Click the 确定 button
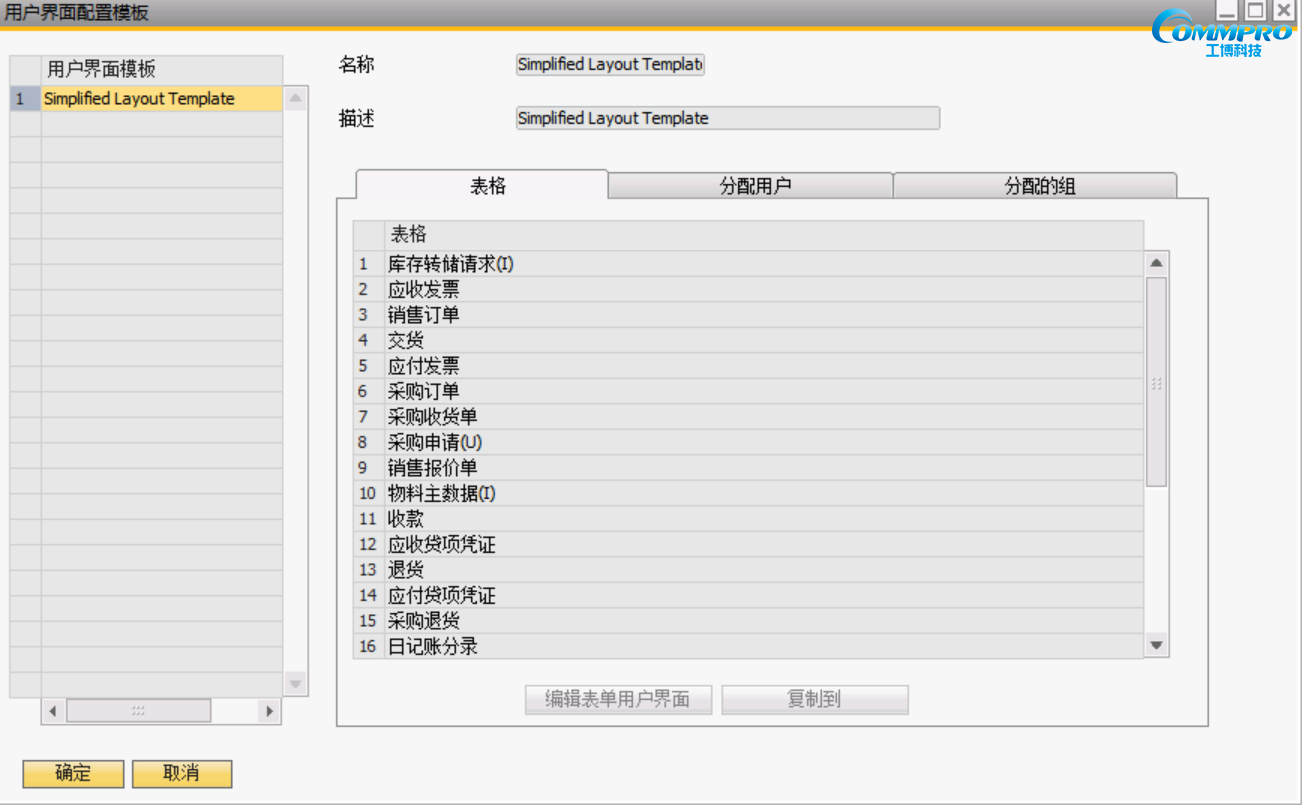The image size is (1302, 805). pos(72,773)
